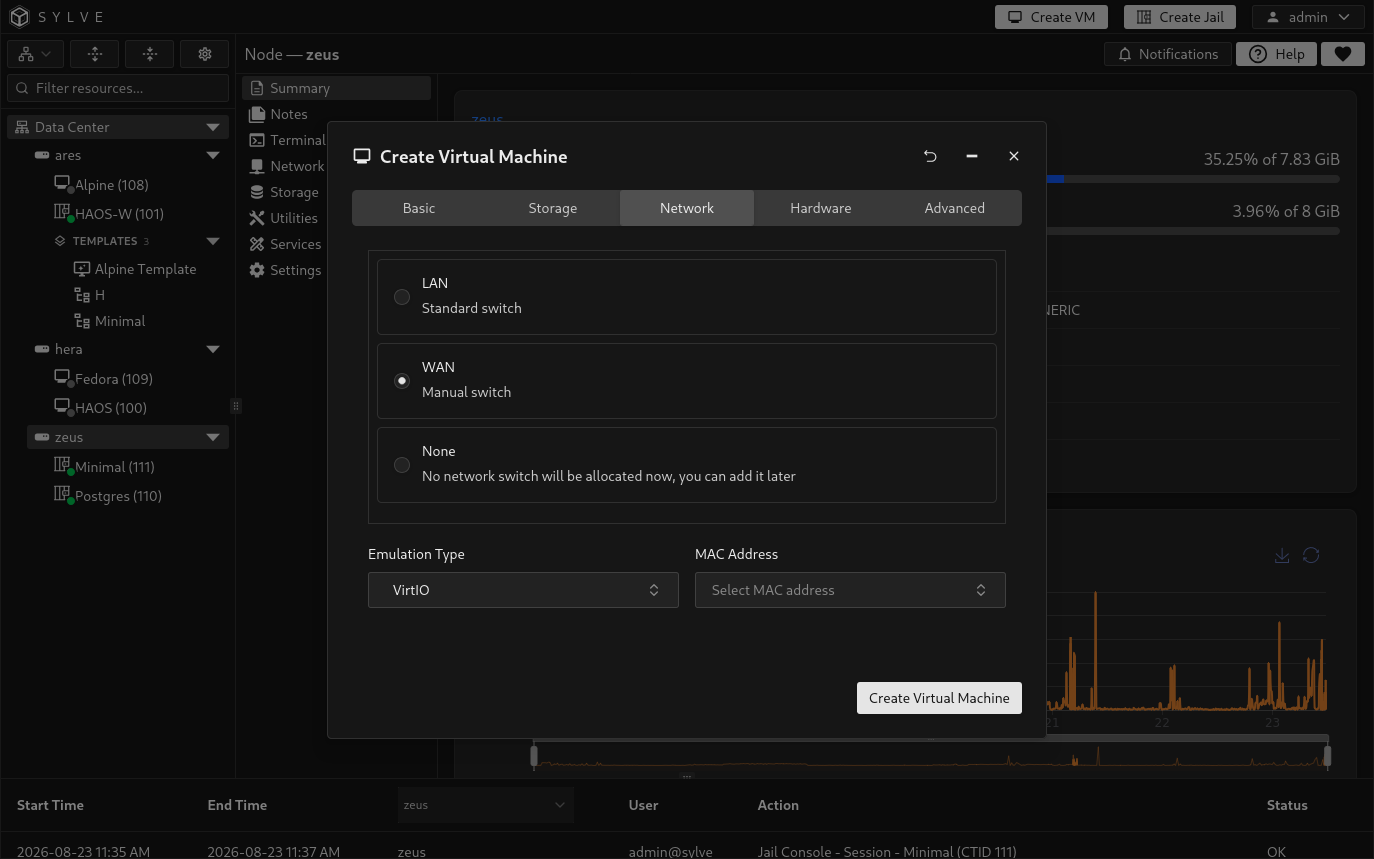Collapse the ares node

[212, 156]
